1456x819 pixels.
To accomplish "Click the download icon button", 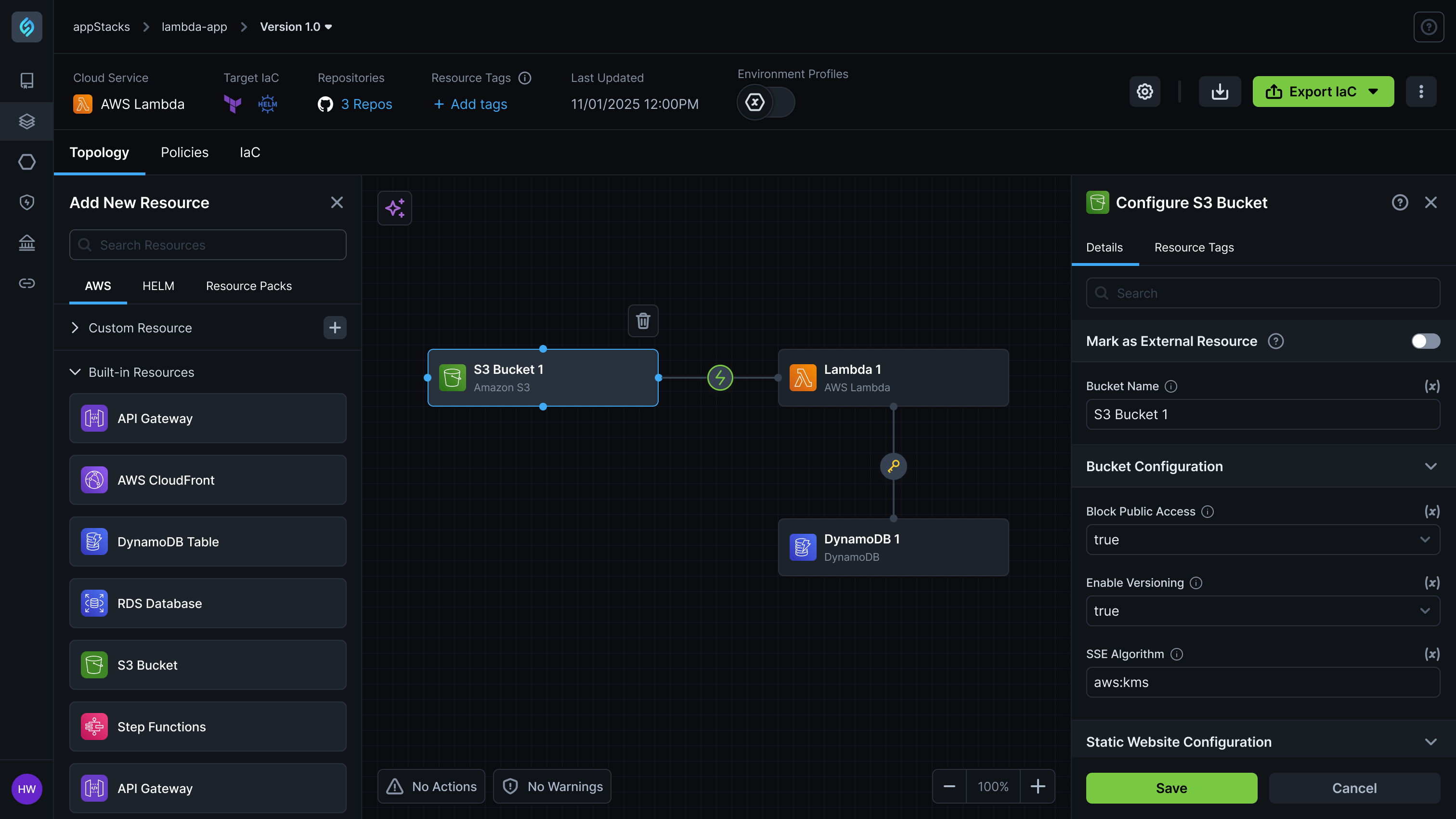I will point(1220,91).
